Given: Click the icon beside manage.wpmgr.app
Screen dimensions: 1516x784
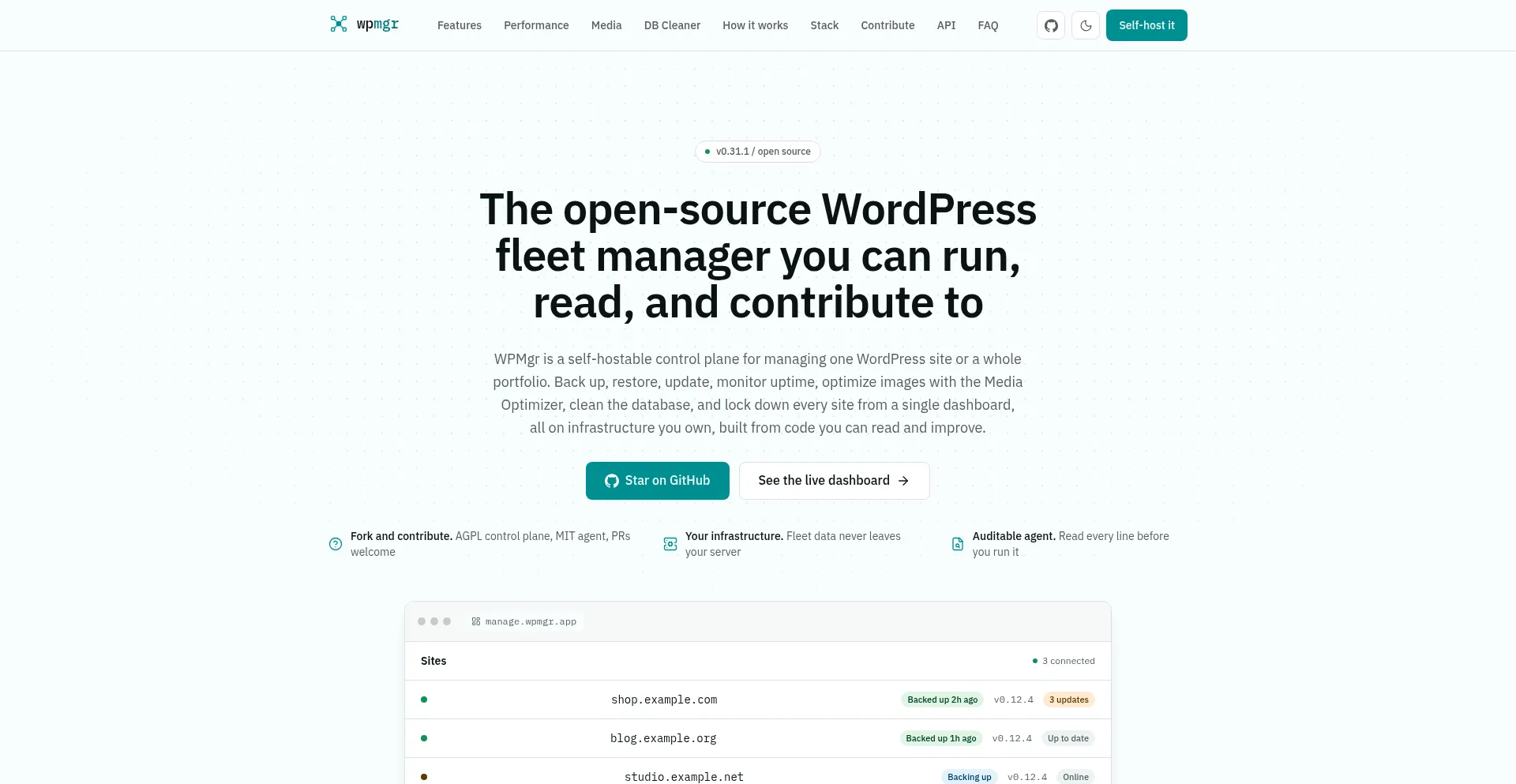Looking at the screenshot, I should pos(476,621).
